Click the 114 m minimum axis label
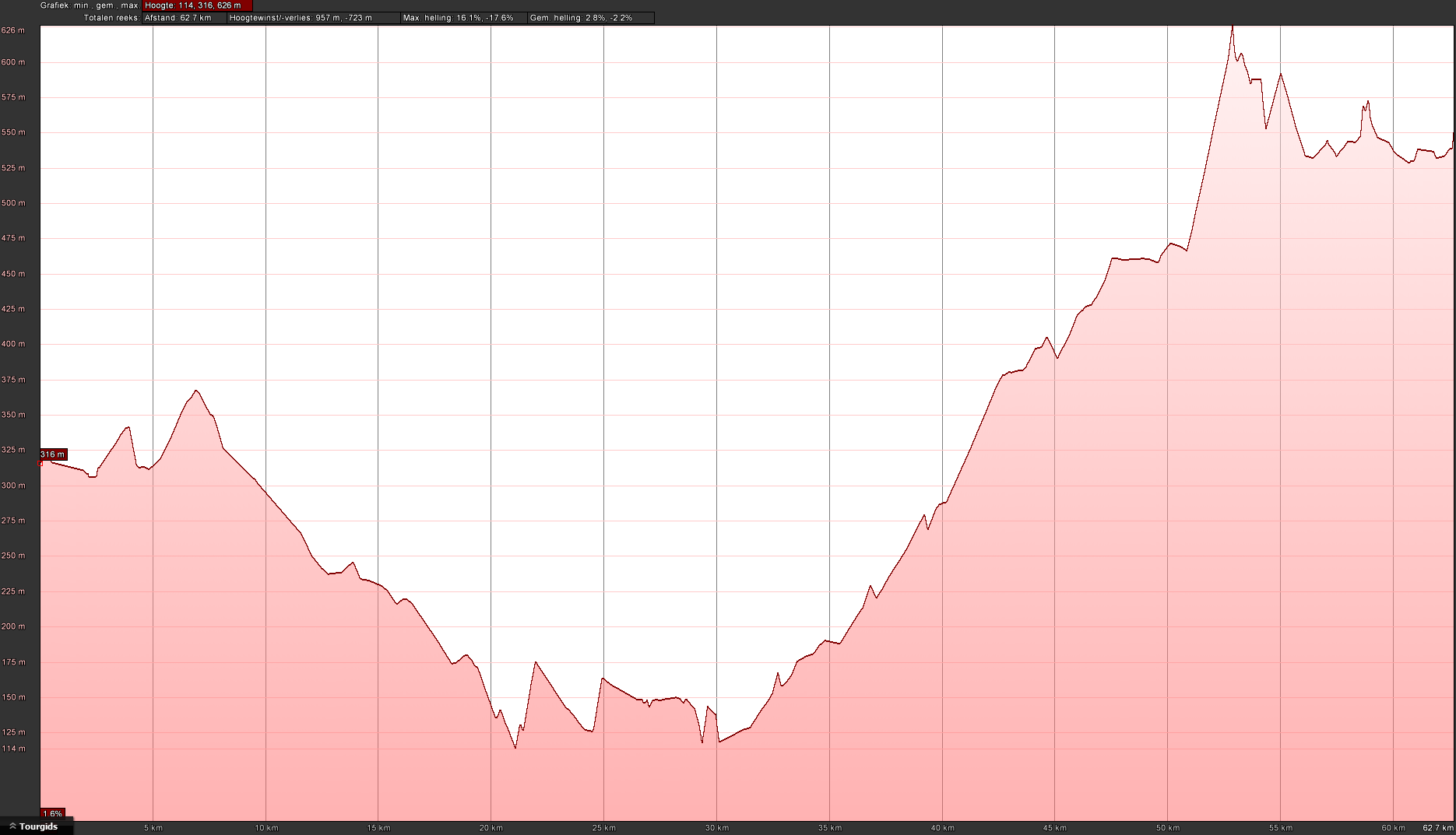Image resolution: width=1456 pixels, height=835 pixels. click(x=13, y=749)
